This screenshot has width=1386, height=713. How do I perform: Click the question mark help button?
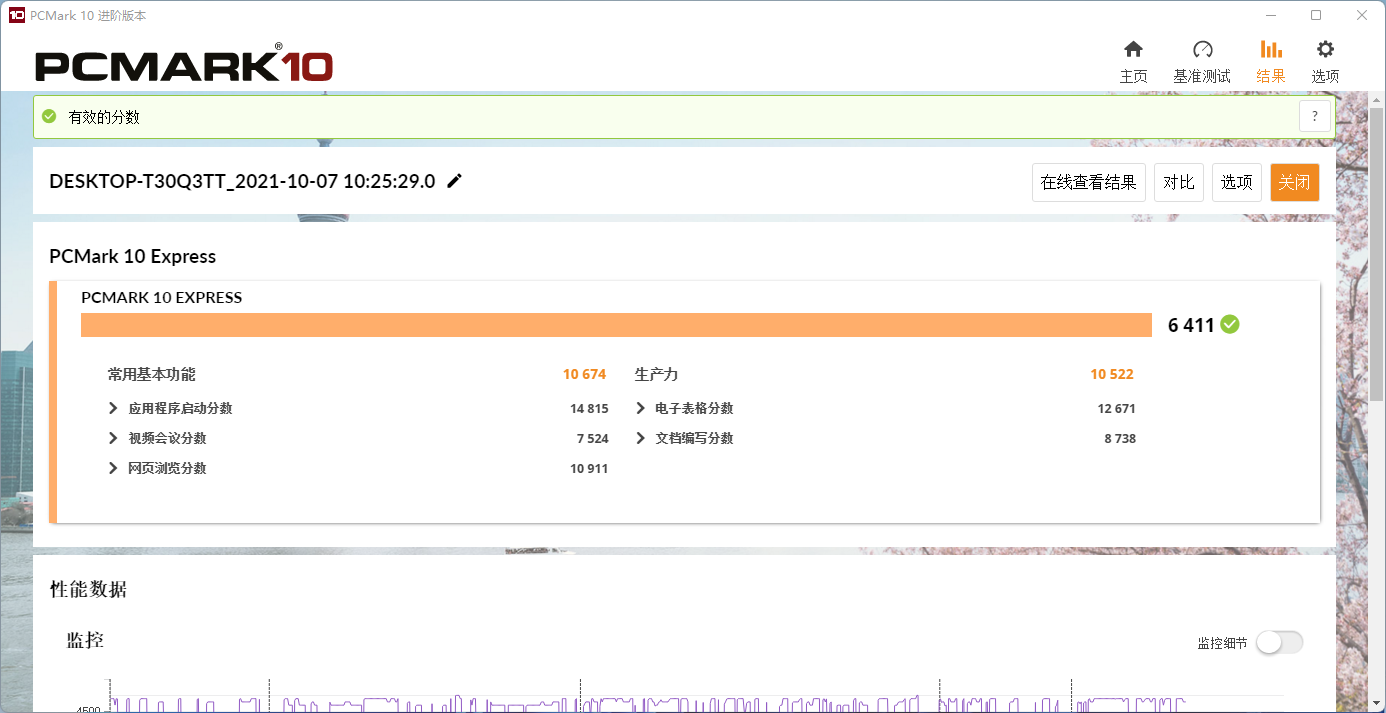1315,116
